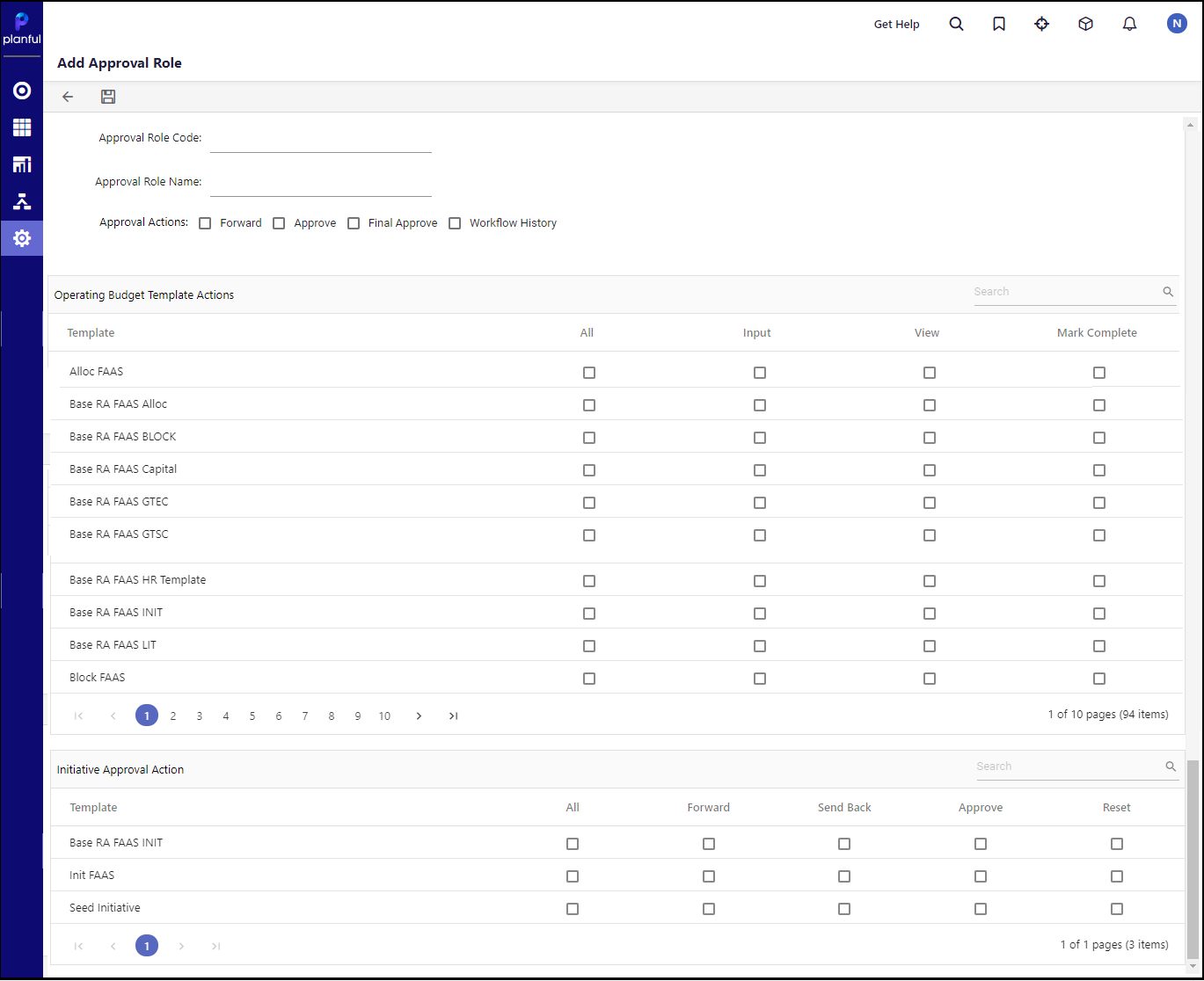Check the Approve approval action
The image size is (1204, 981).
point(279,223)
